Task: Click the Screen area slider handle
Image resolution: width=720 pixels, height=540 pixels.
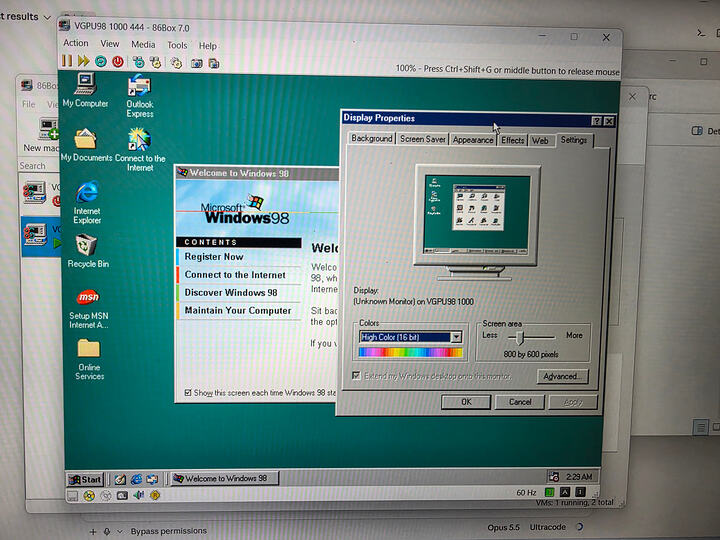Action: [519, 338]
